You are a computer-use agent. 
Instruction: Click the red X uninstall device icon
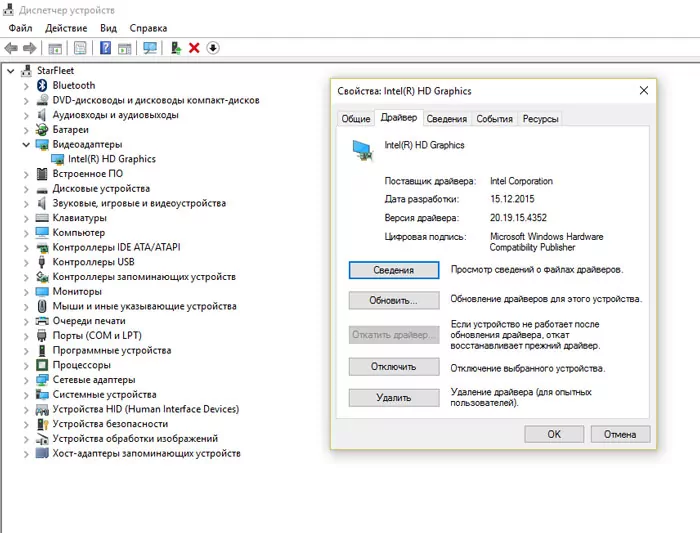tap(194, 48)
